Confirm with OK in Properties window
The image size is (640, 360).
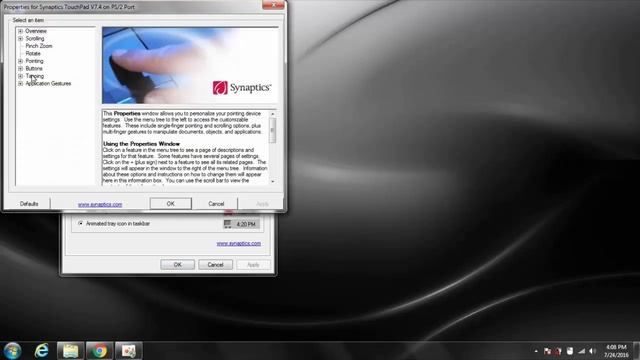pos(171,203)
